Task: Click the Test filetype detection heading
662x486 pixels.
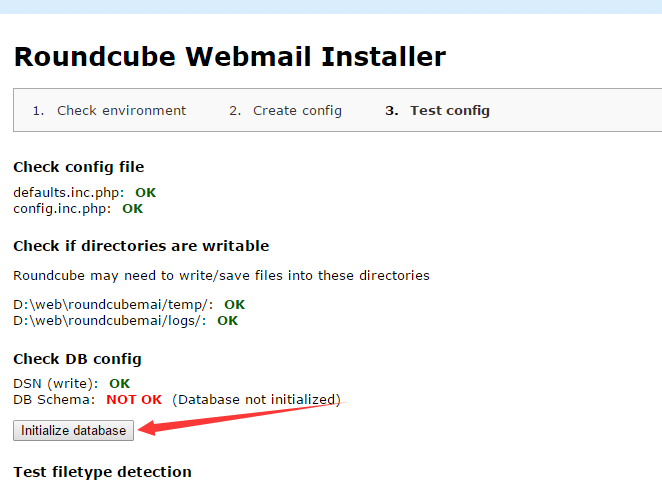Action: point(102,471)
